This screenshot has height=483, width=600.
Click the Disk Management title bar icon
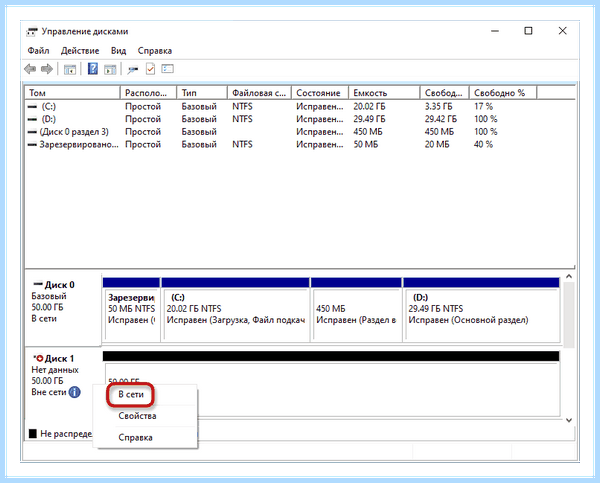click(32, 31)
